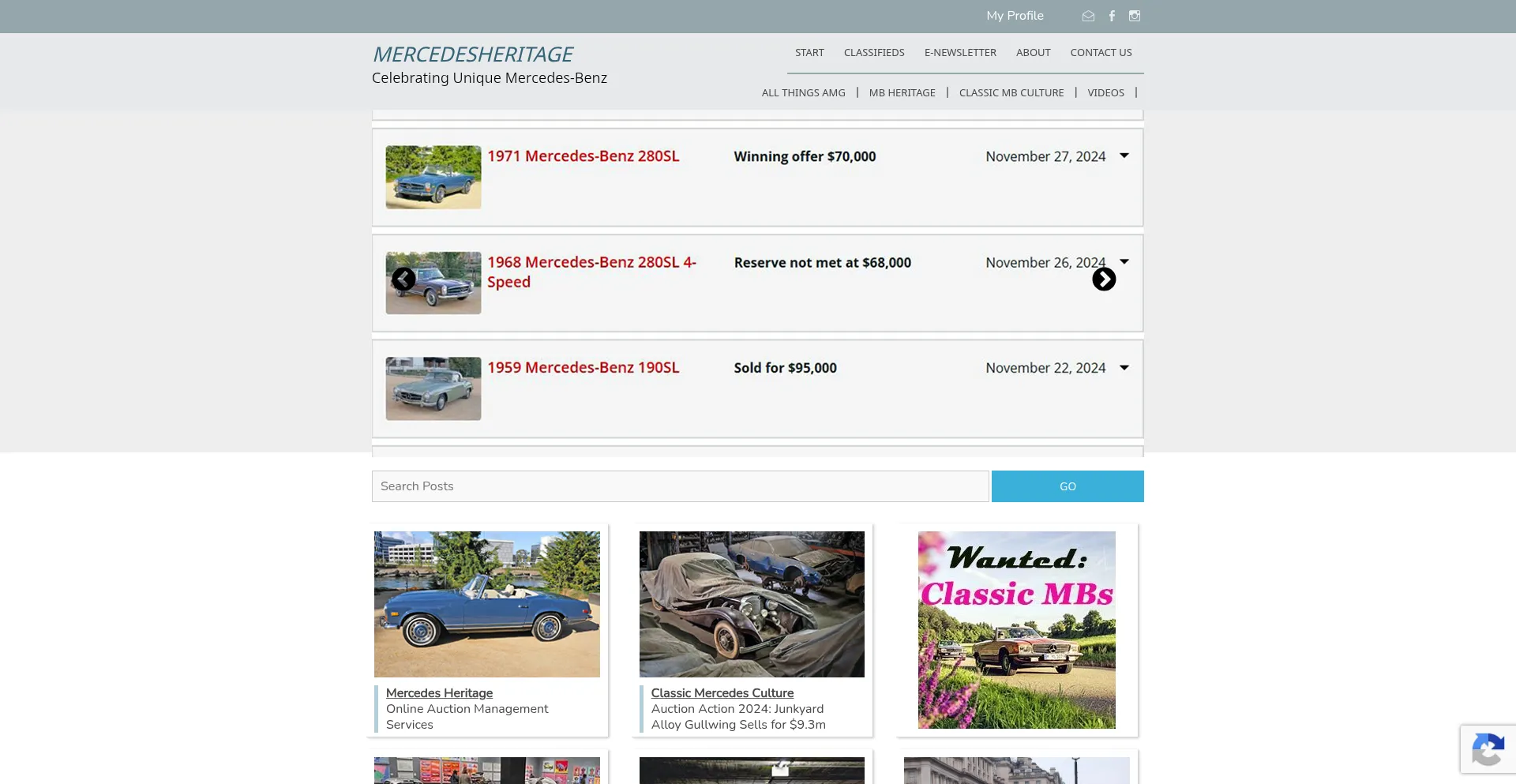Open the E-NEWSLETTER menu item
The height and width of the screenshot is (784, 1516).
(x=960, y=53)
